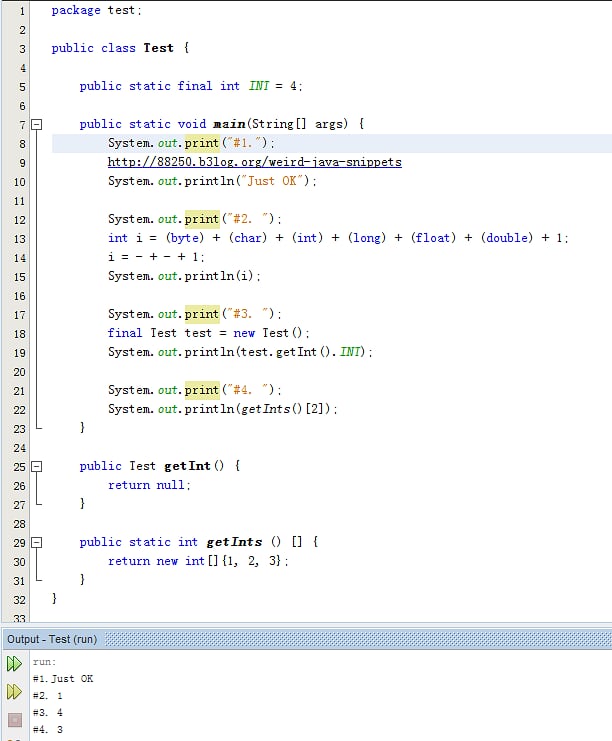Place cursor on the class name Test
Viewport: 612px width, 741px height.
(x=158, y=48)
